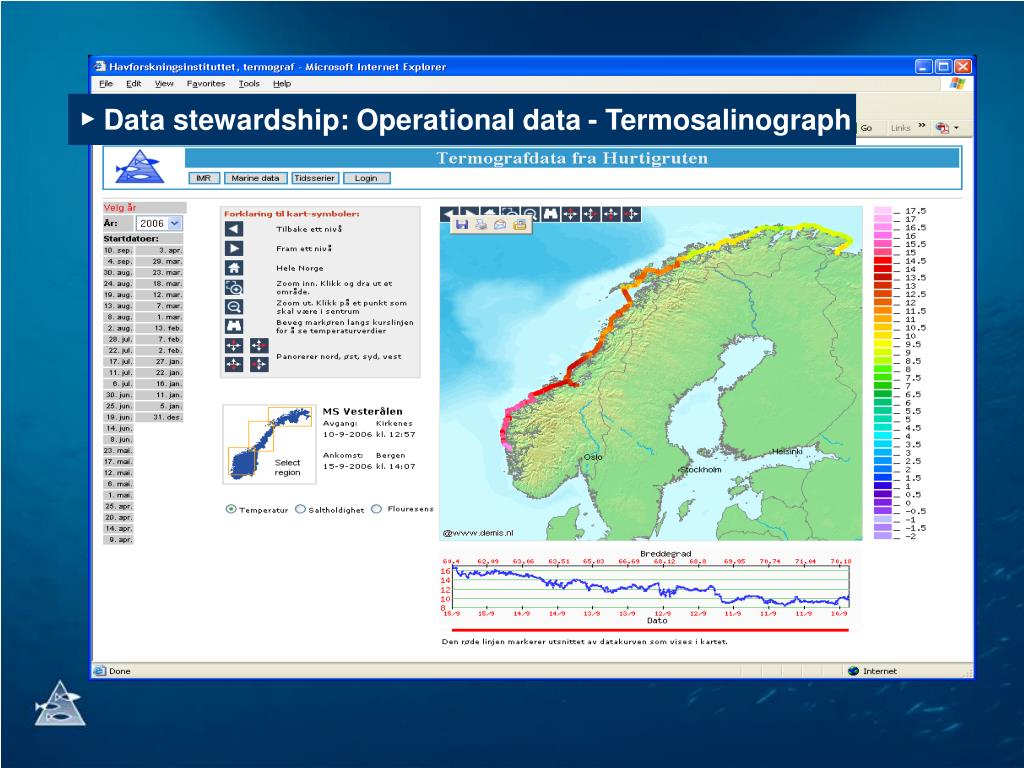Viewport: 1024px width, 768px height.
Task: Click the printer icon over the map
Action: pos(481,225)
